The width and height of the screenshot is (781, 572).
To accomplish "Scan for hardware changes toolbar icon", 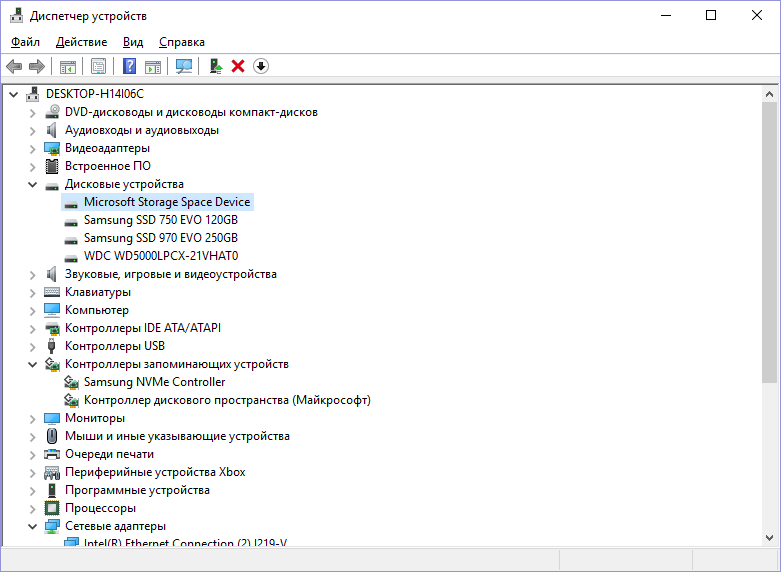I will pos(184,66).
